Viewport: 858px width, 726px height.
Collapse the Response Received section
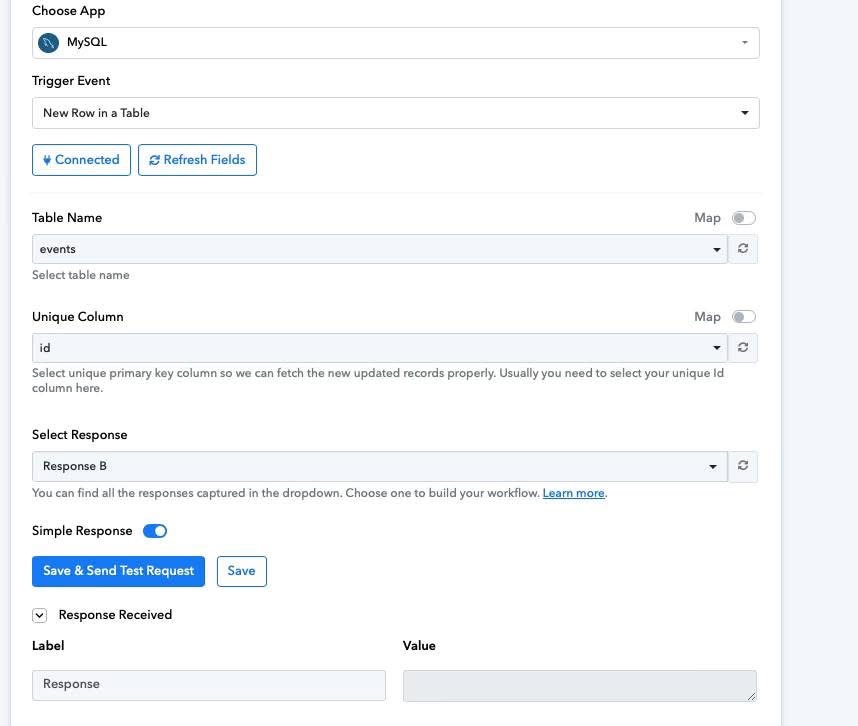click(x=39, y=615)
